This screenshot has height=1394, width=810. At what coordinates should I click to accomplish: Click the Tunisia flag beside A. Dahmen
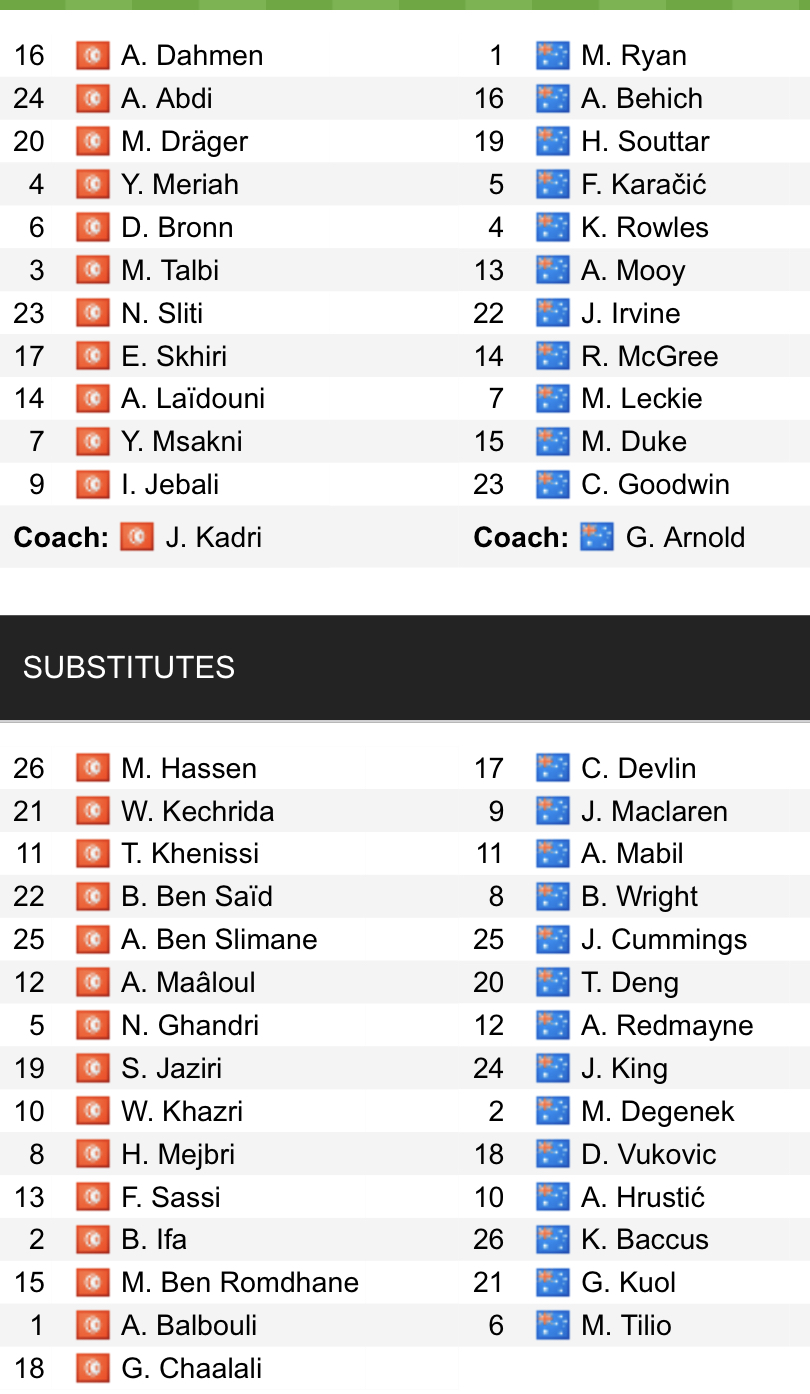tap(92, 55)
